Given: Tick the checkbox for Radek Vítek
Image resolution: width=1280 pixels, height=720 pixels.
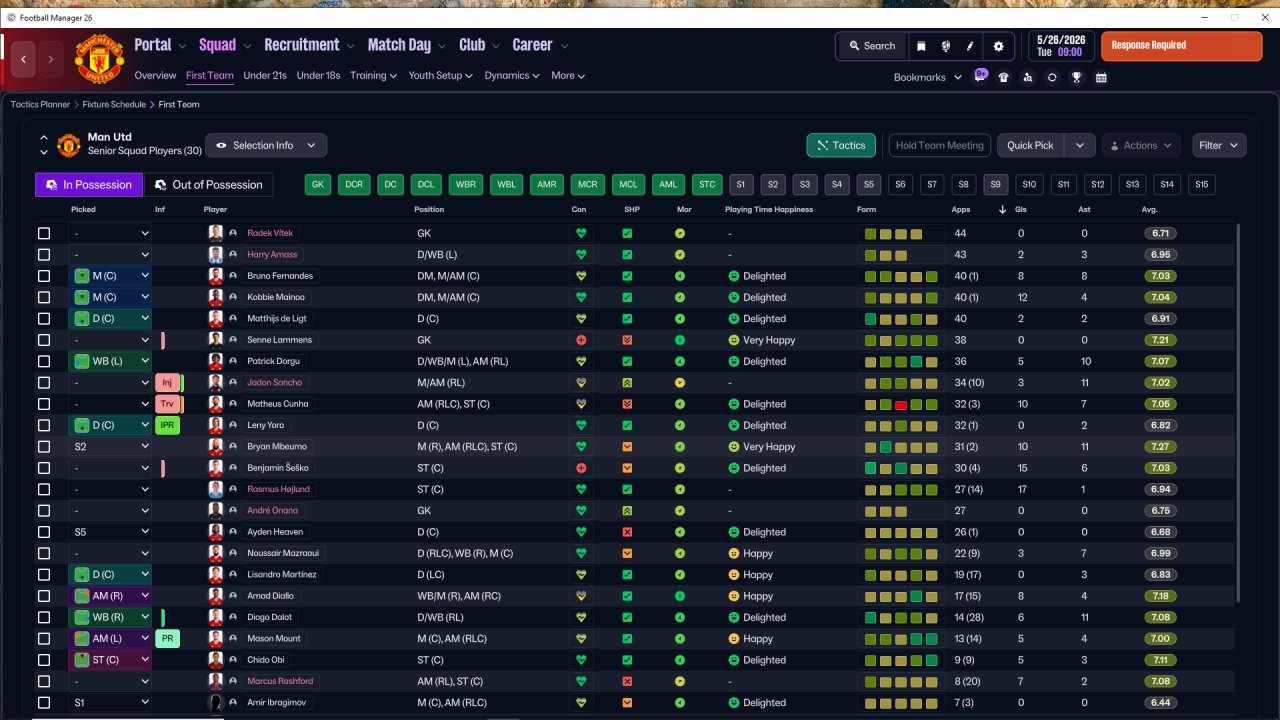Looking at the screenshot, I should point(44,233).
